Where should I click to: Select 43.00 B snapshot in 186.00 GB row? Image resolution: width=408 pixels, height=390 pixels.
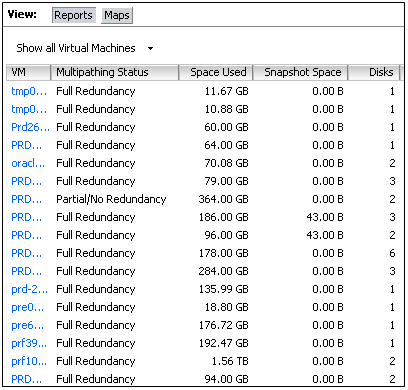click(x=325, y=217)
